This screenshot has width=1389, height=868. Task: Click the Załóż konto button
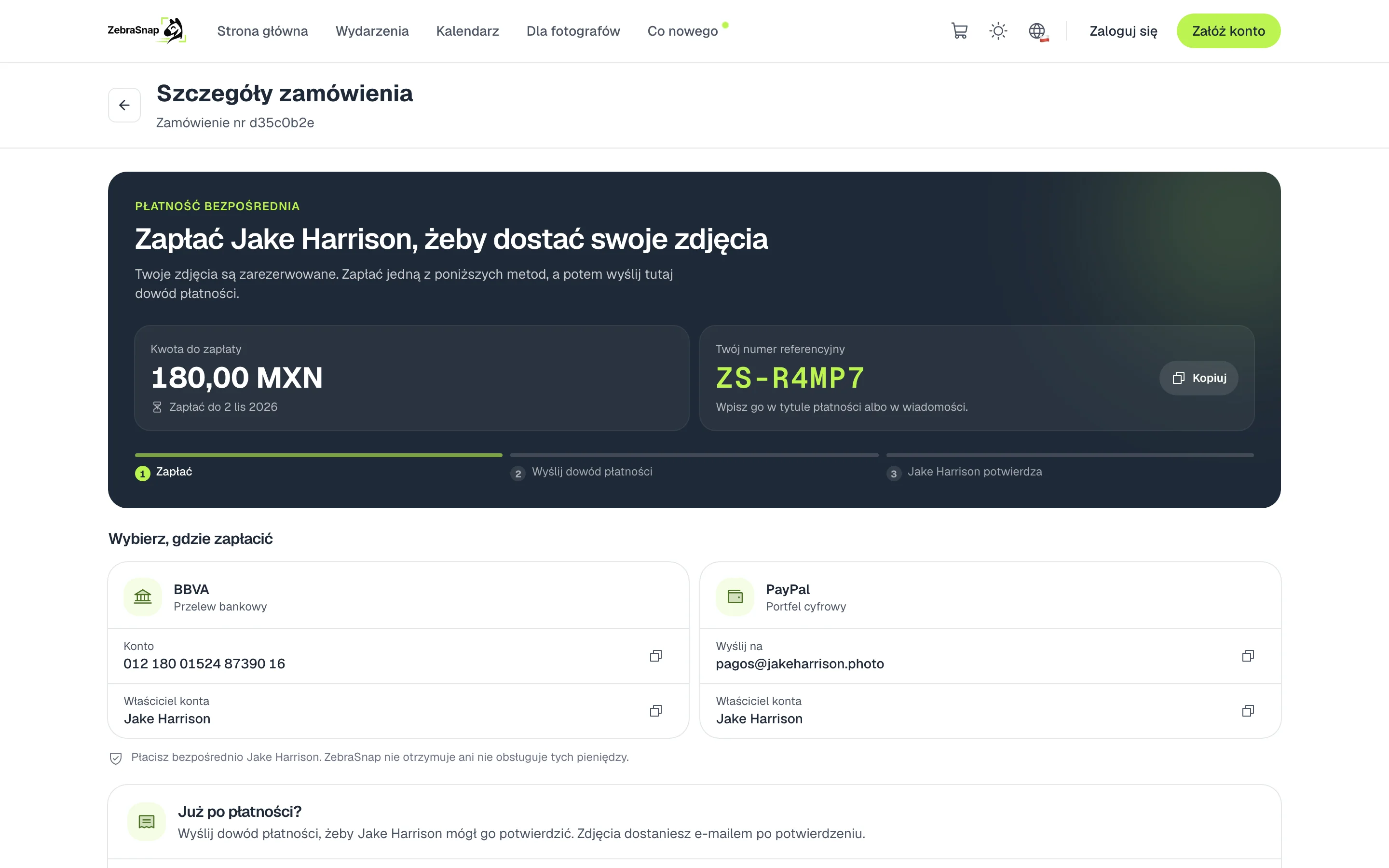1228,31
